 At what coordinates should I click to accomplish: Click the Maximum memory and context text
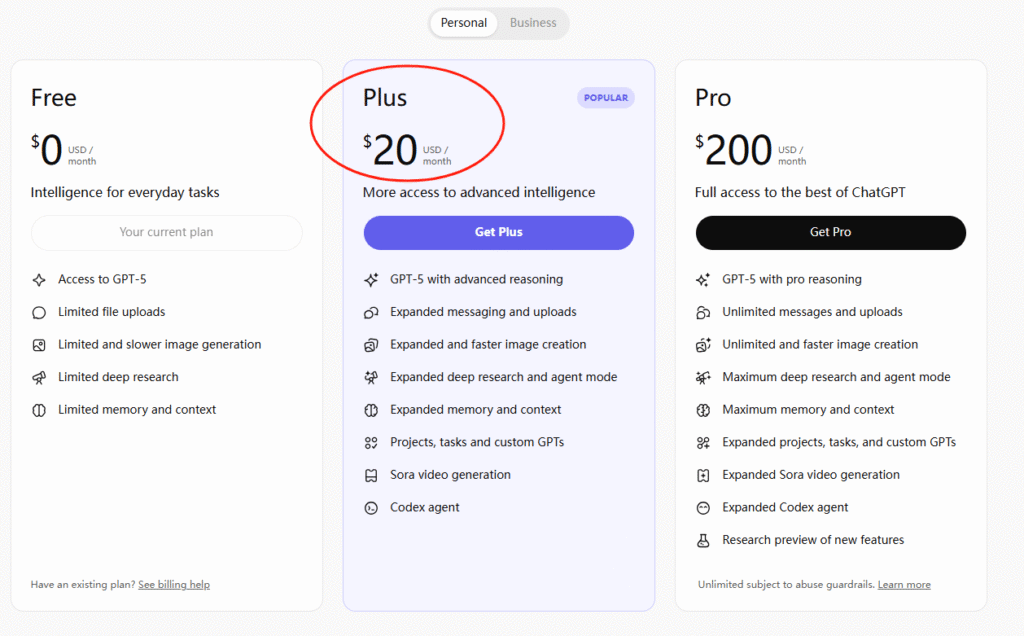pyautogui.click(x=808, y=410)
